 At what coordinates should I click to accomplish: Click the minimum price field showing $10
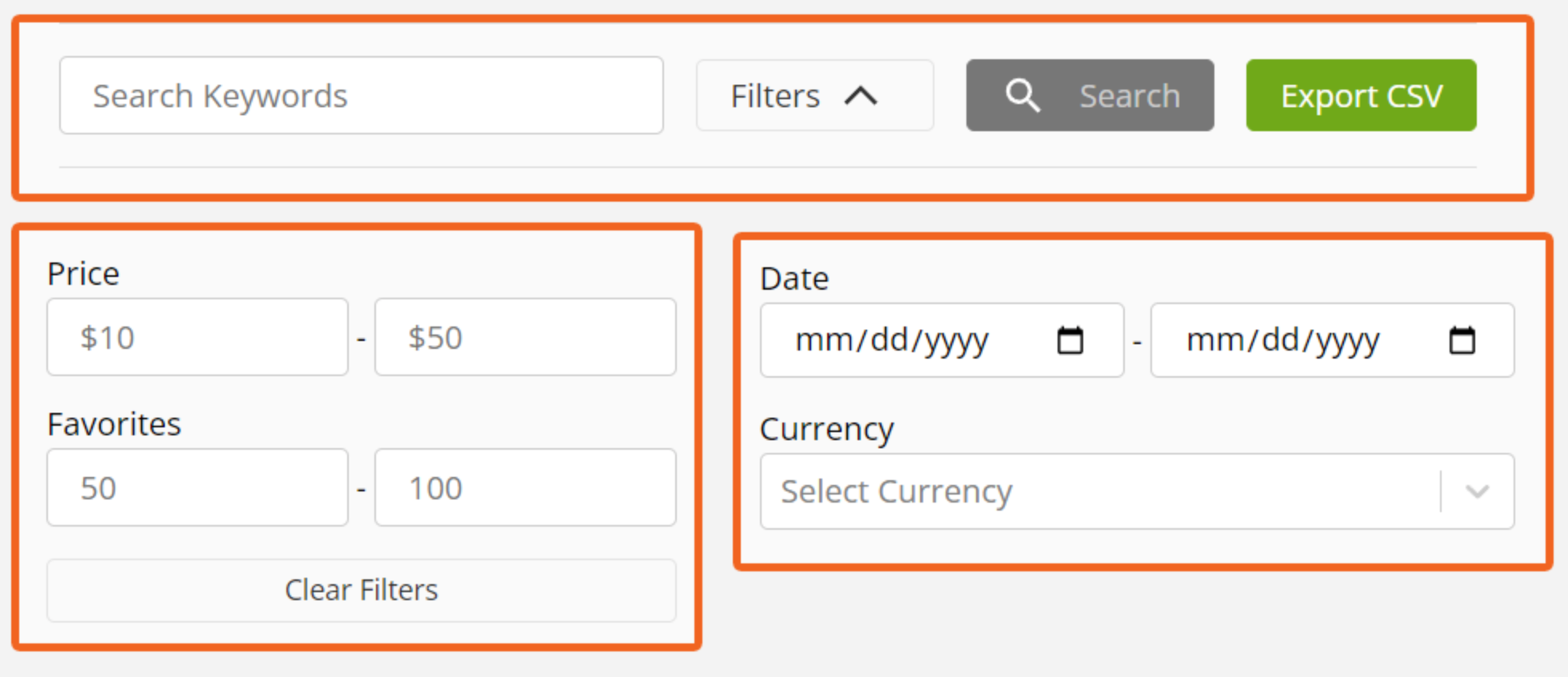click(198, 337)
